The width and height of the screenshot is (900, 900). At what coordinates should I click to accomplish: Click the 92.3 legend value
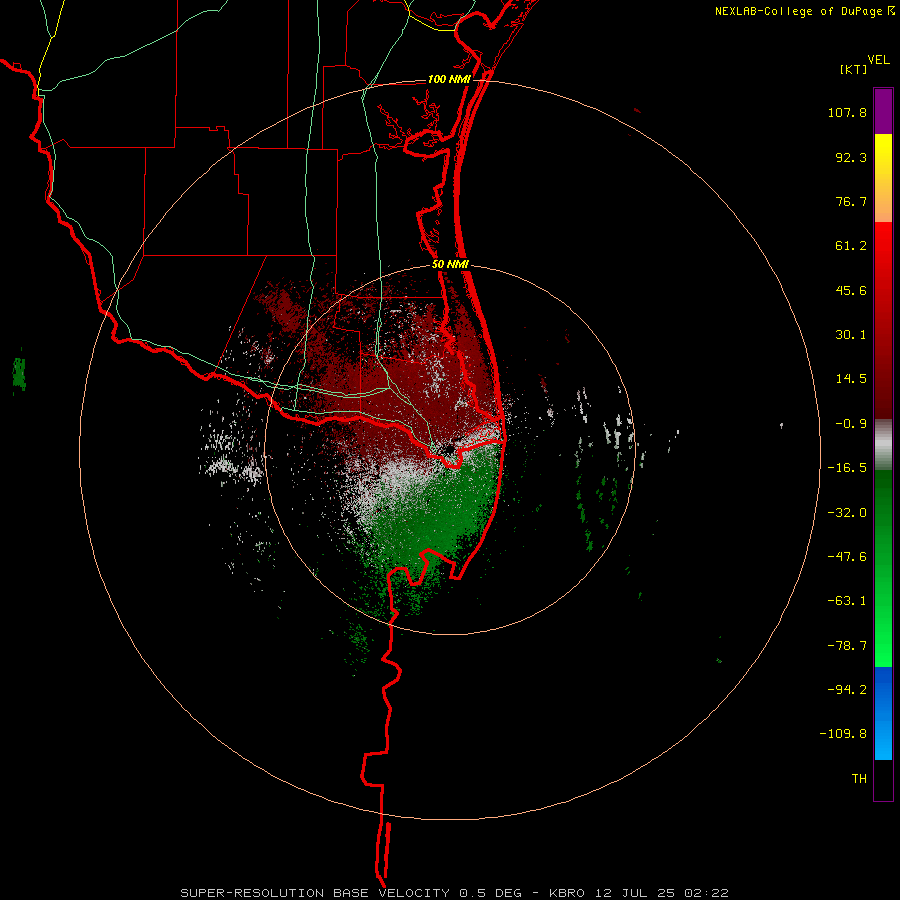[x=851, y=157]
